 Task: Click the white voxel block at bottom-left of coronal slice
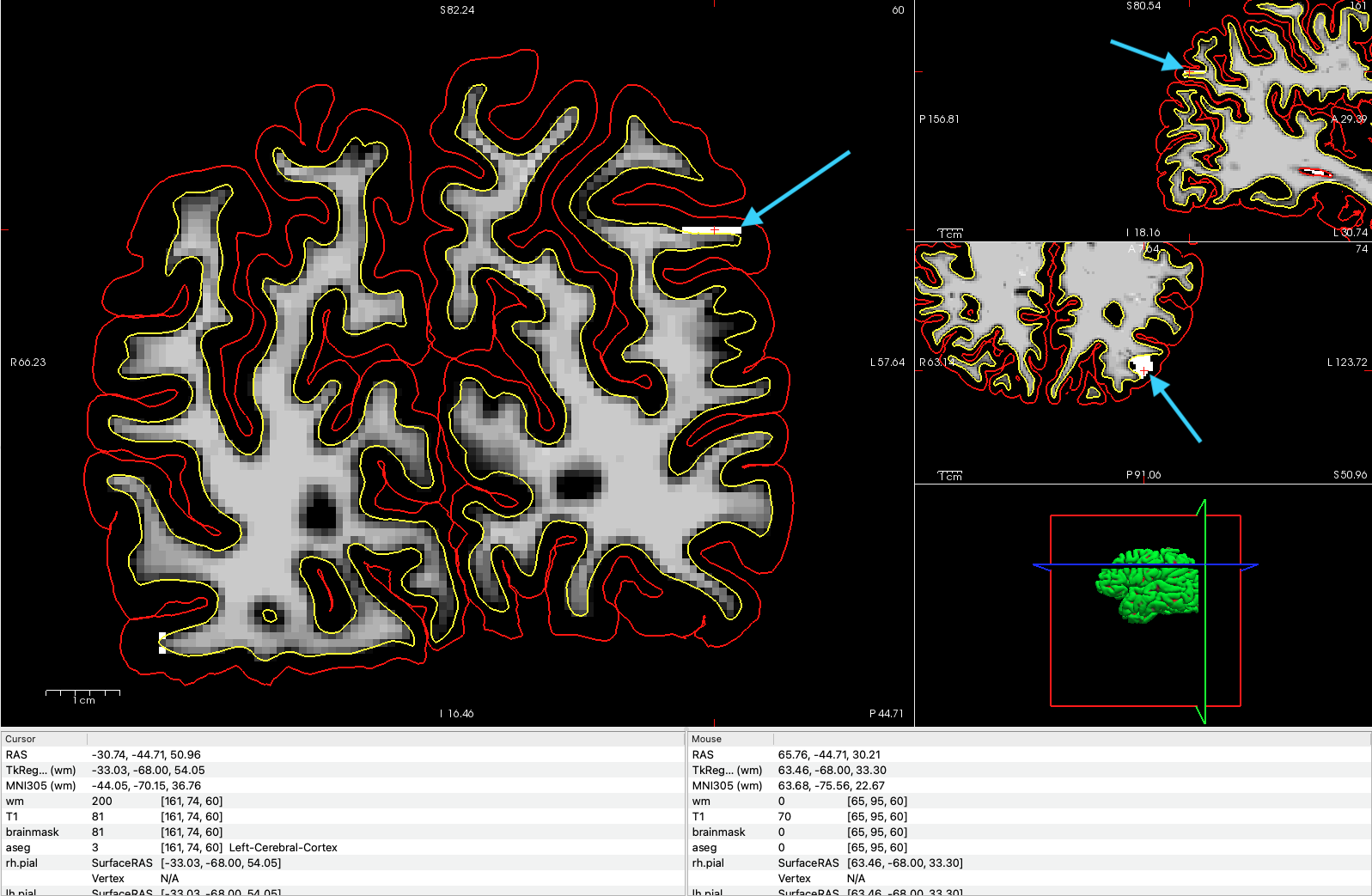click(x=162, y=643)
